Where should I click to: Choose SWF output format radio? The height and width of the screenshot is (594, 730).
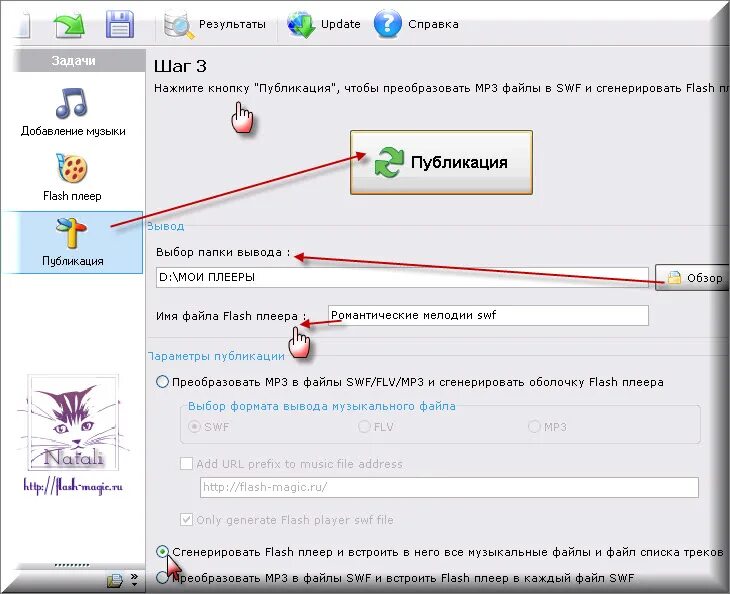pos(194,427)
